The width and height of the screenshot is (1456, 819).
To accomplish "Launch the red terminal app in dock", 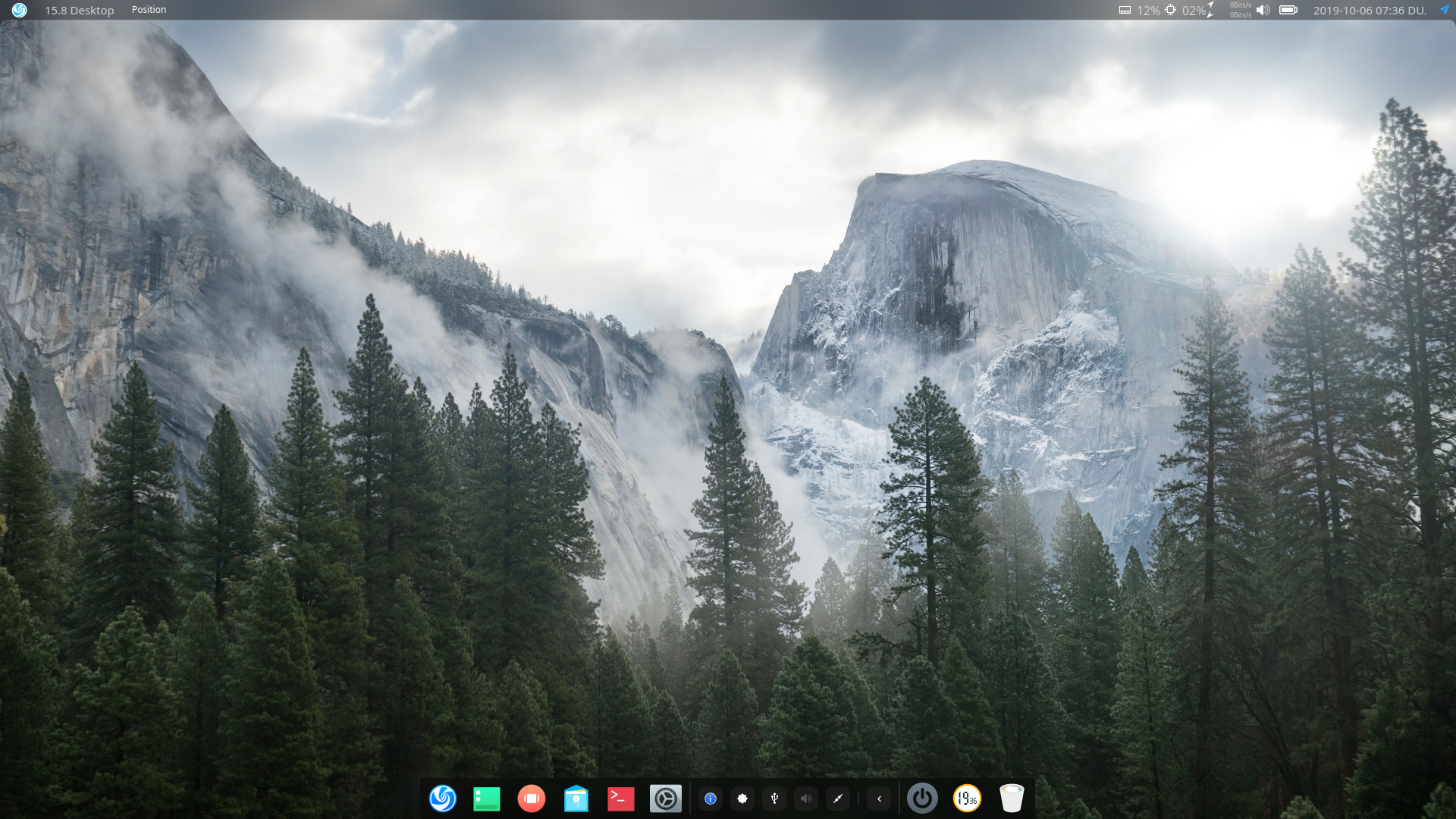I will coord(621,799).
